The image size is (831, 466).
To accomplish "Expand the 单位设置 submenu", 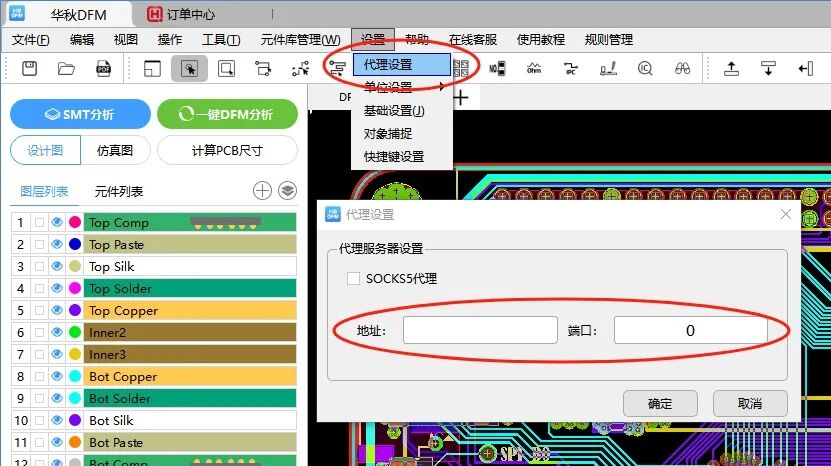I will click(402, 87).
